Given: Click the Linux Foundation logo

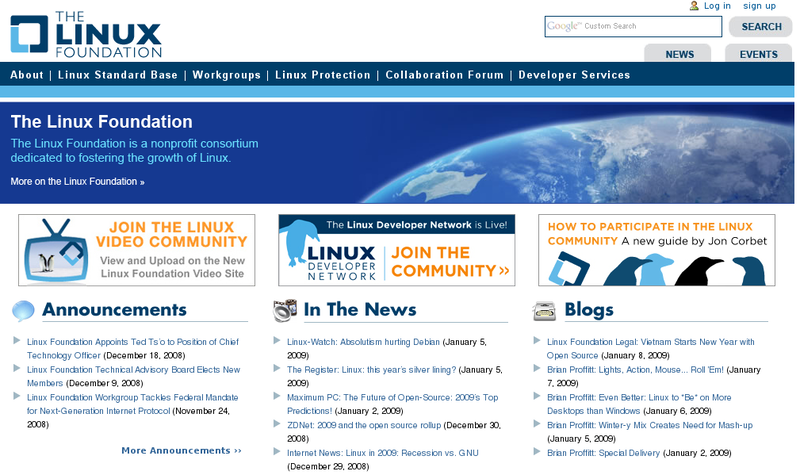Looking at the screenshot, I should [86, 33].
